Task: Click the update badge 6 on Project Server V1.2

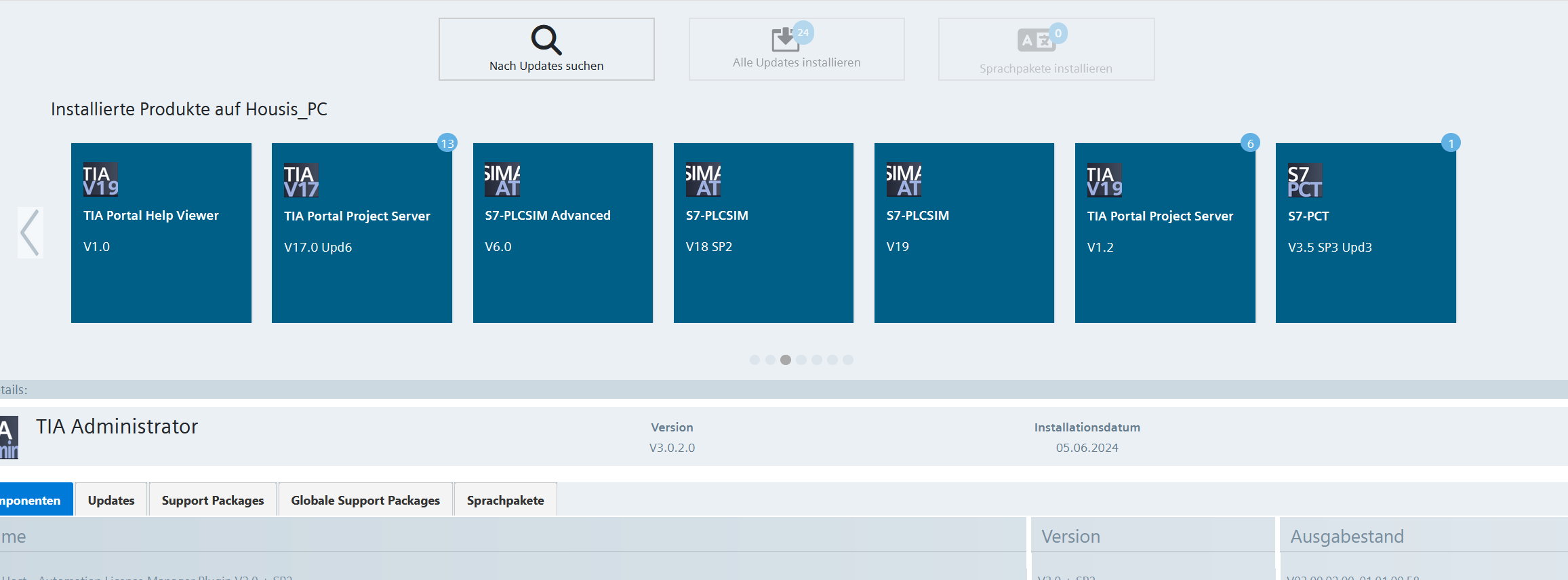Action: coord(1251,143)
